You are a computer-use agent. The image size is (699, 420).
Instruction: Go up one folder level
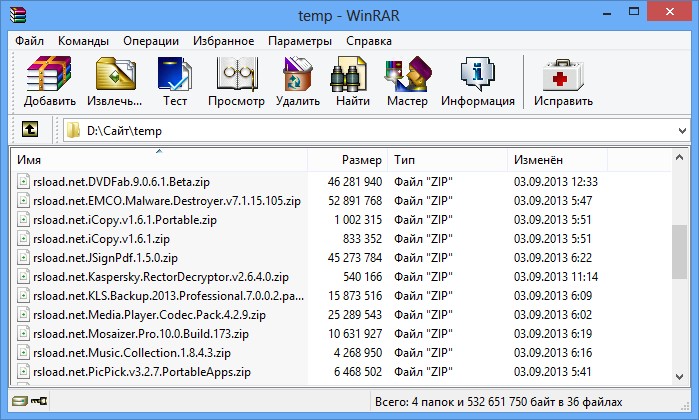(x=30, y=130)
